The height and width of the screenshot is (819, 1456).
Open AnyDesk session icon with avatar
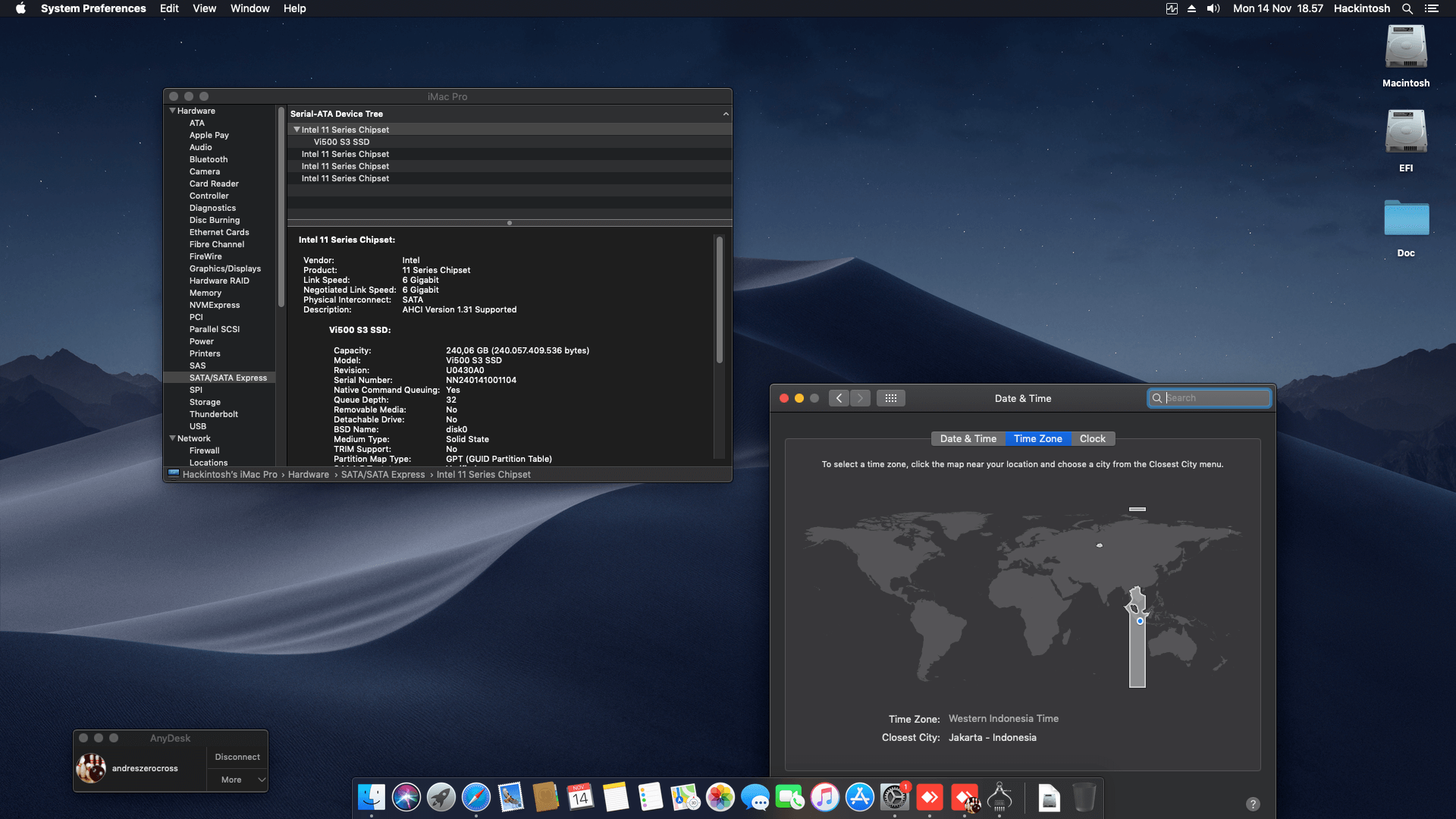(965, 797)
